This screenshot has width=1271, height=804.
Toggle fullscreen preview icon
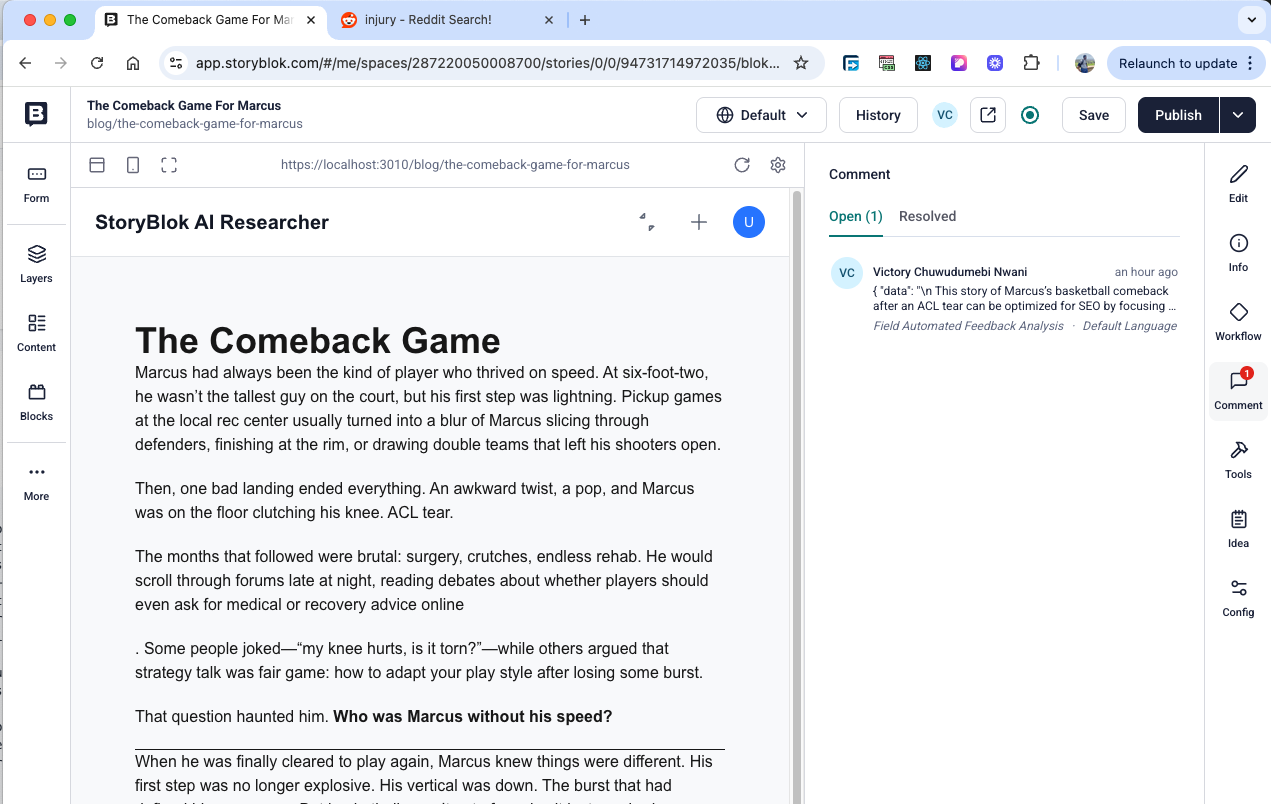(169, 165)
